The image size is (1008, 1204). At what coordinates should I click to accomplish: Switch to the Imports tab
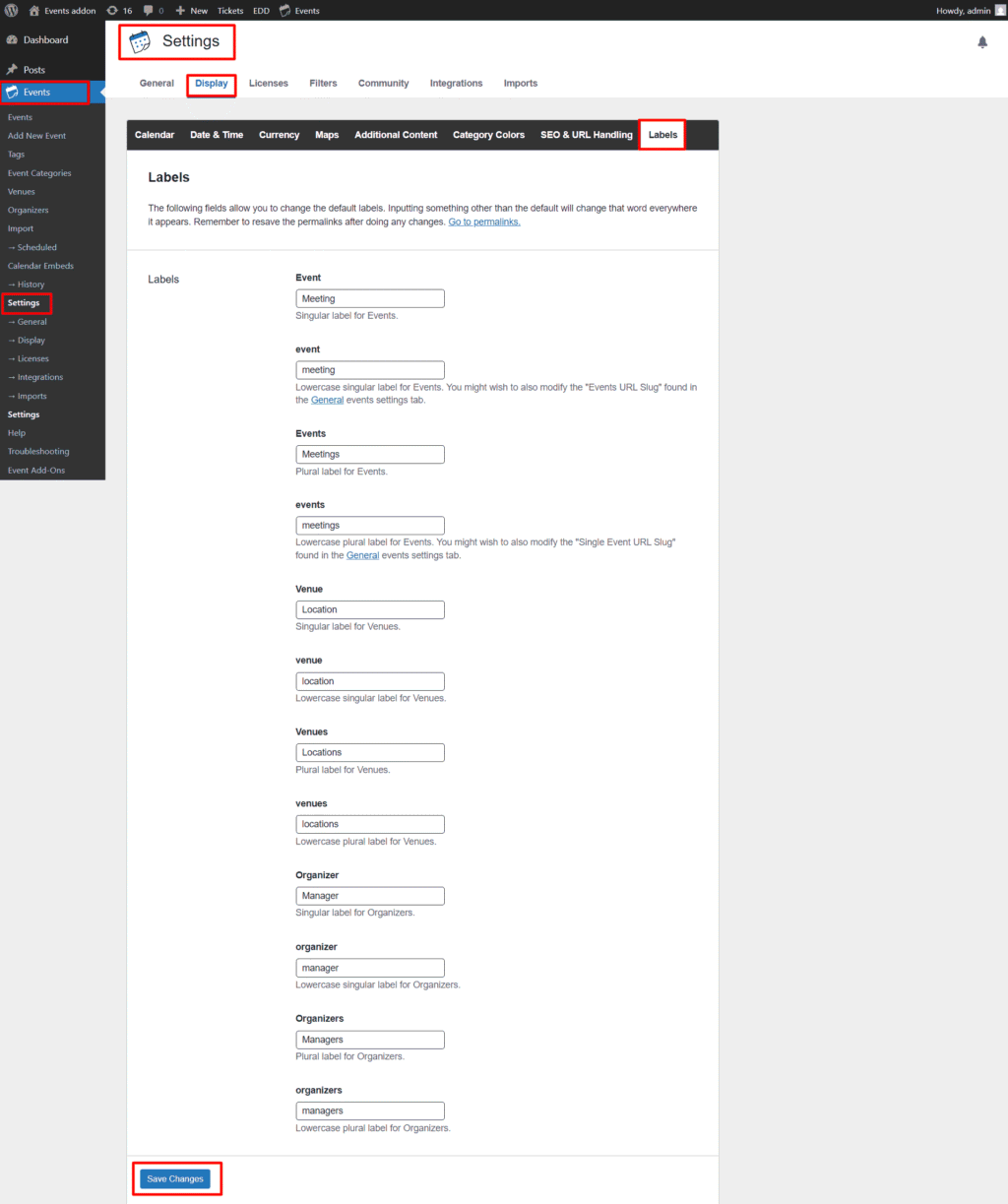tap(521, 84)
